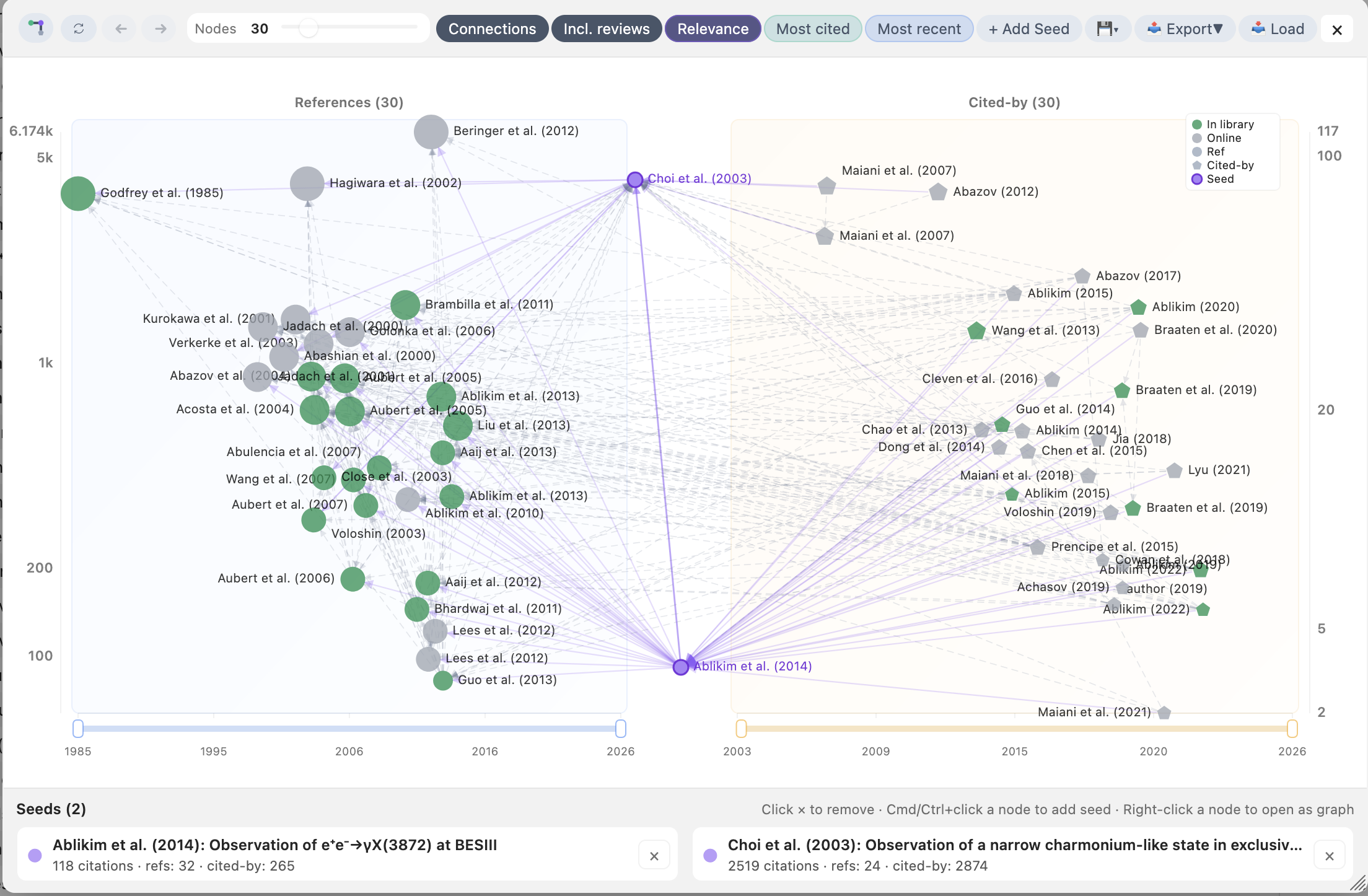1368x896 pixels.
Task: Select the Hagiwara et al. (2002) node
Action: [307, 183]
